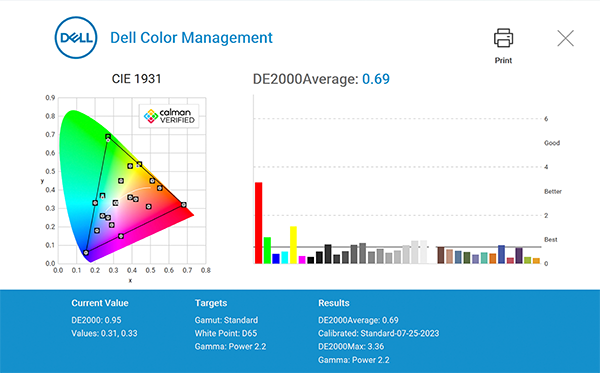Click the Best label on chart axis
This screenshot has width=600, height=373.
(551, 239)
